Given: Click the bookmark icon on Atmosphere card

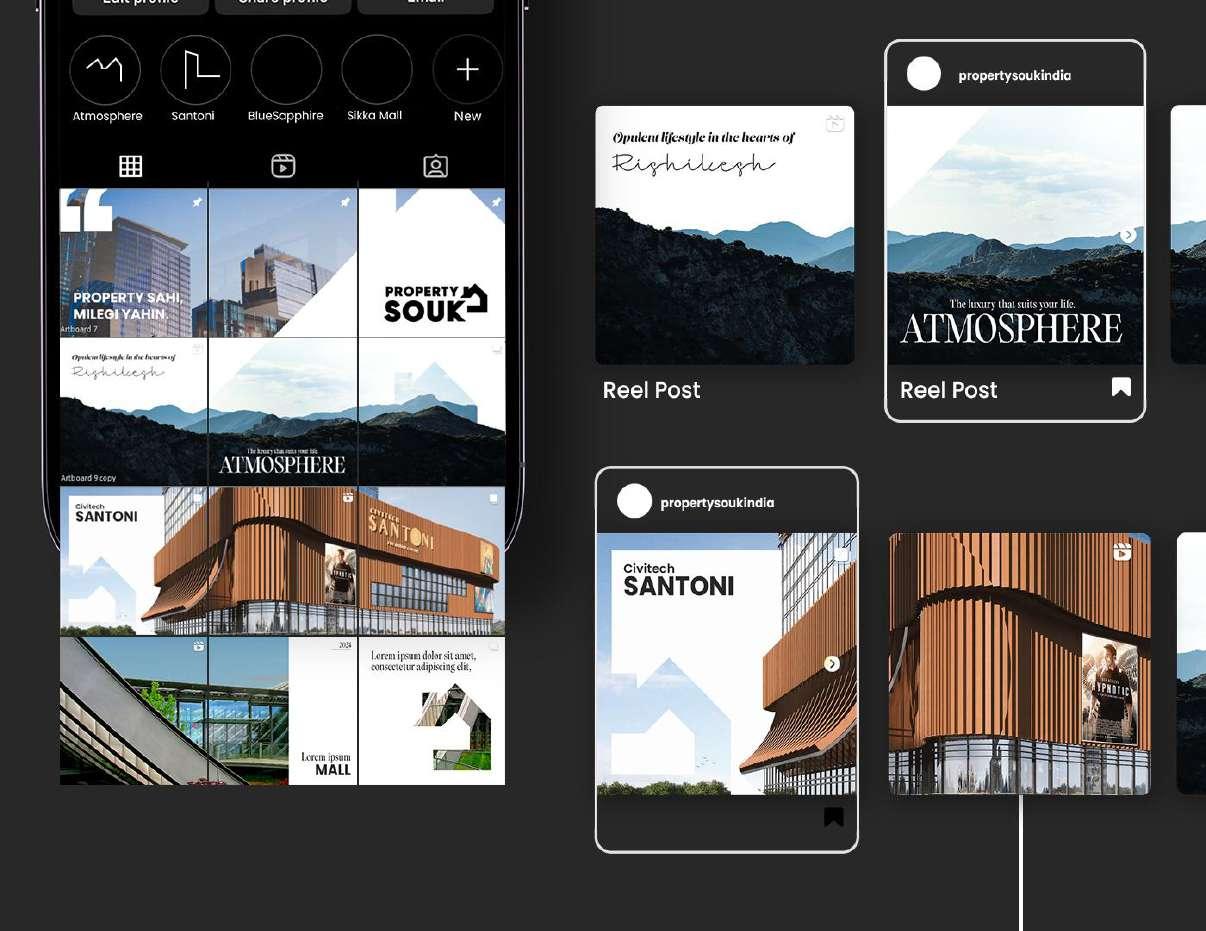Looking at the screenshot, I should pos(1121,387).
